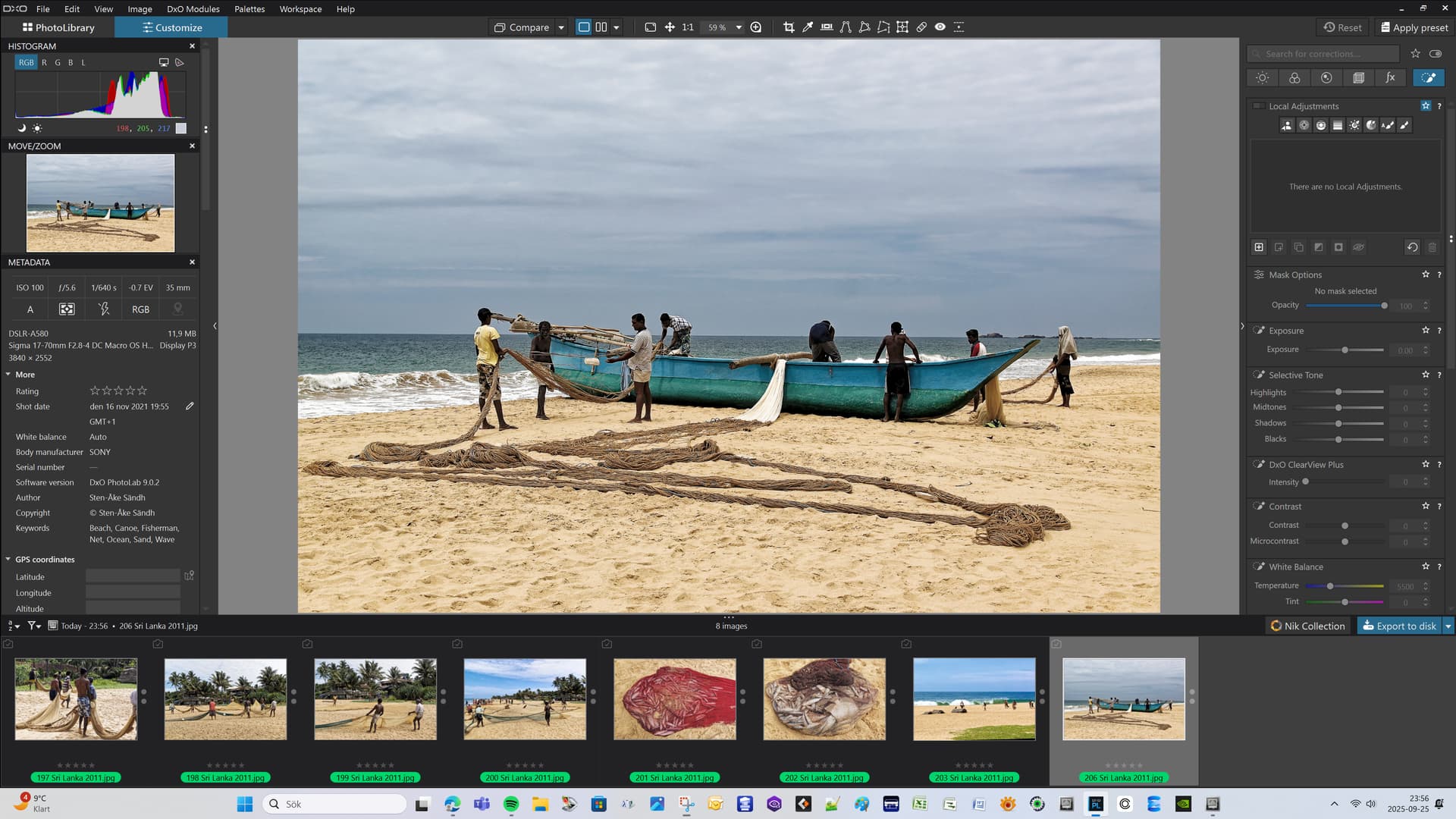The width and height of the screenshot is (1456, 819).
Task: Open Nik Collection
Action: coord(1308,626)
